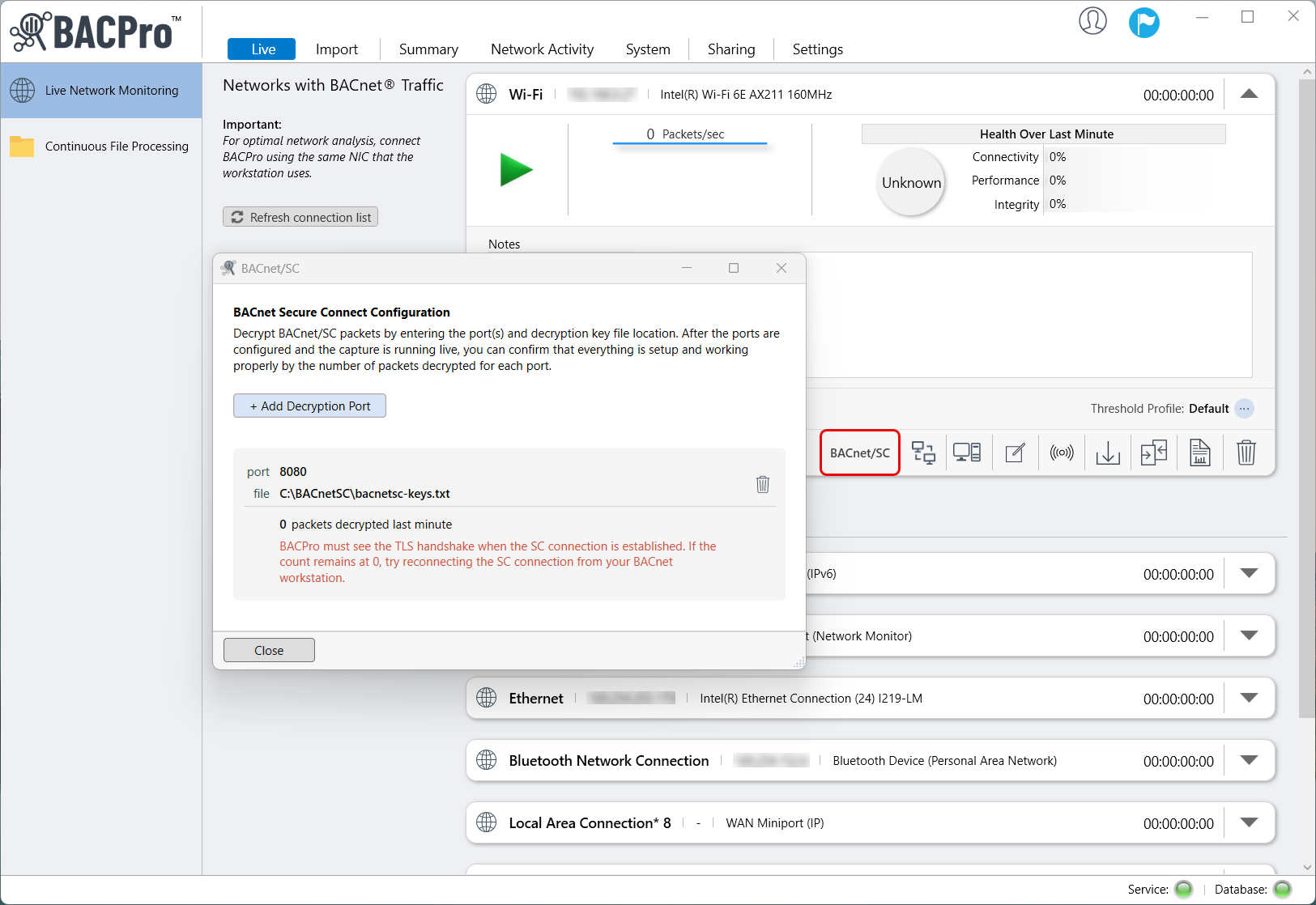The width and height of the screenshot is (1316, 905).
Task: Open the Settings tab
Action: coord(818,49)
